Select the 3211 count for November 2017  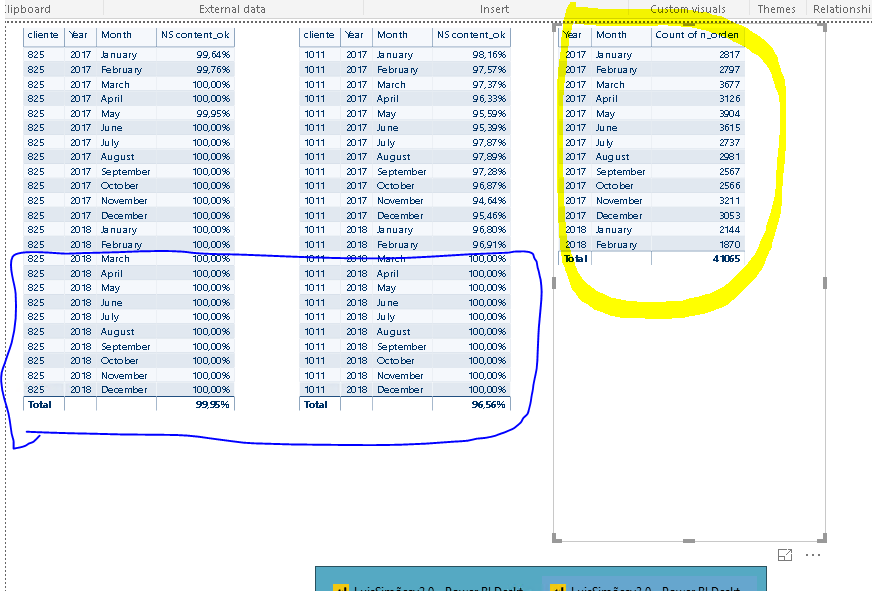pyautogui.click(x=729, y=201)
